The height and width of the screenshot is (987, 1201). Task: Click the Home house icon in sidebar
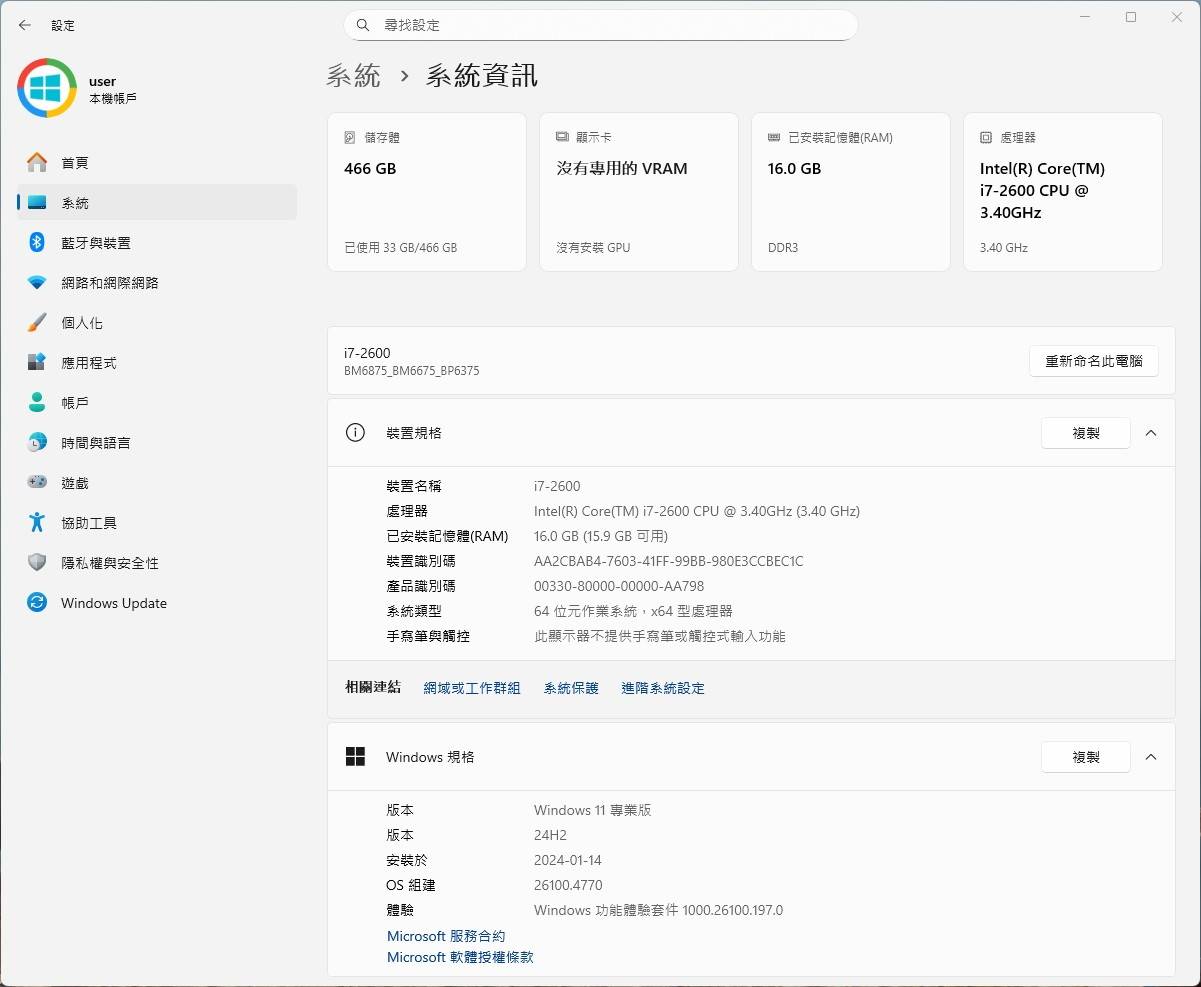37,162
